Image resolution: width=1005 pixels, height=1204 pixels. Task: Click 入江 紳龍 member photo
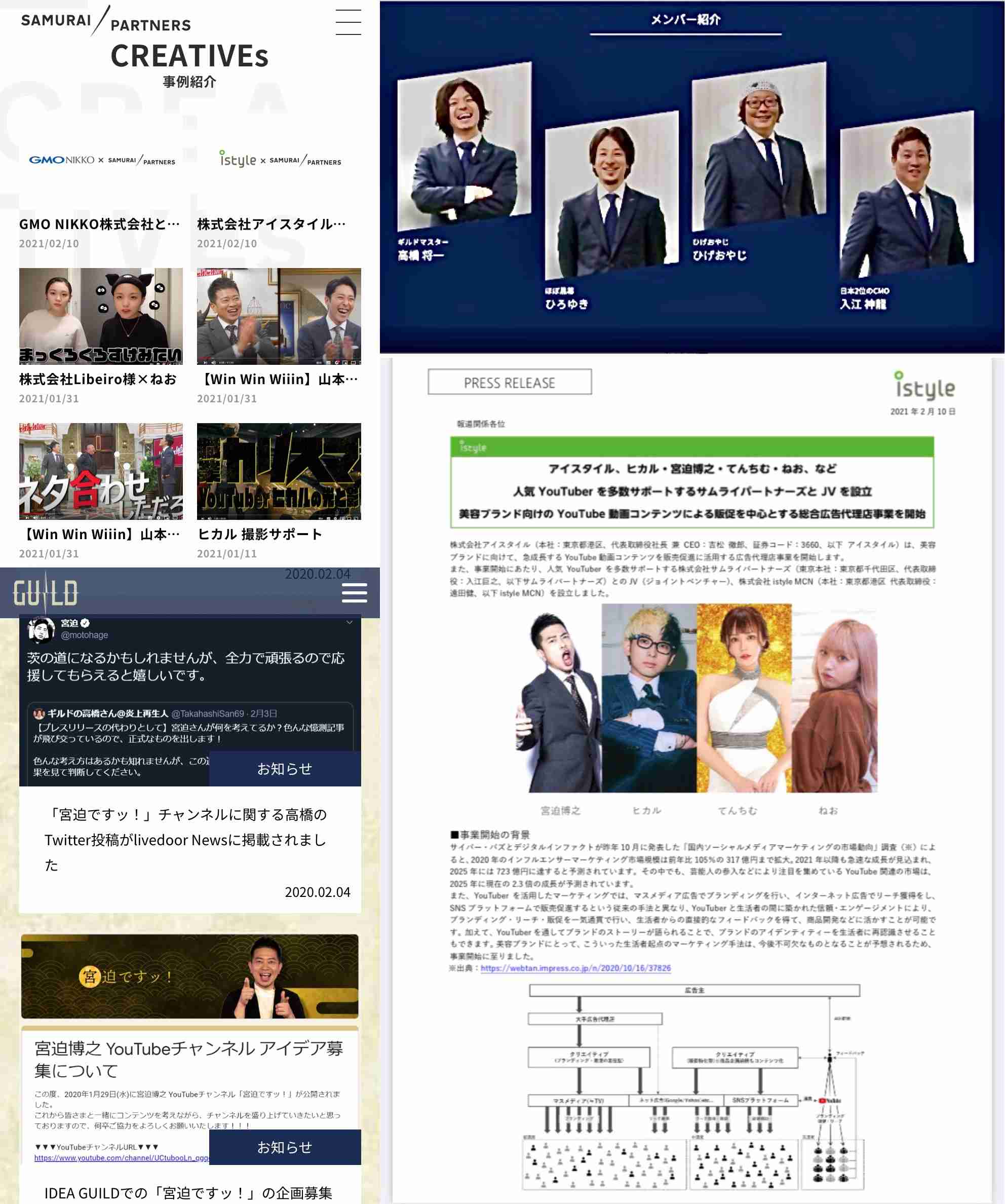point(906,195)
